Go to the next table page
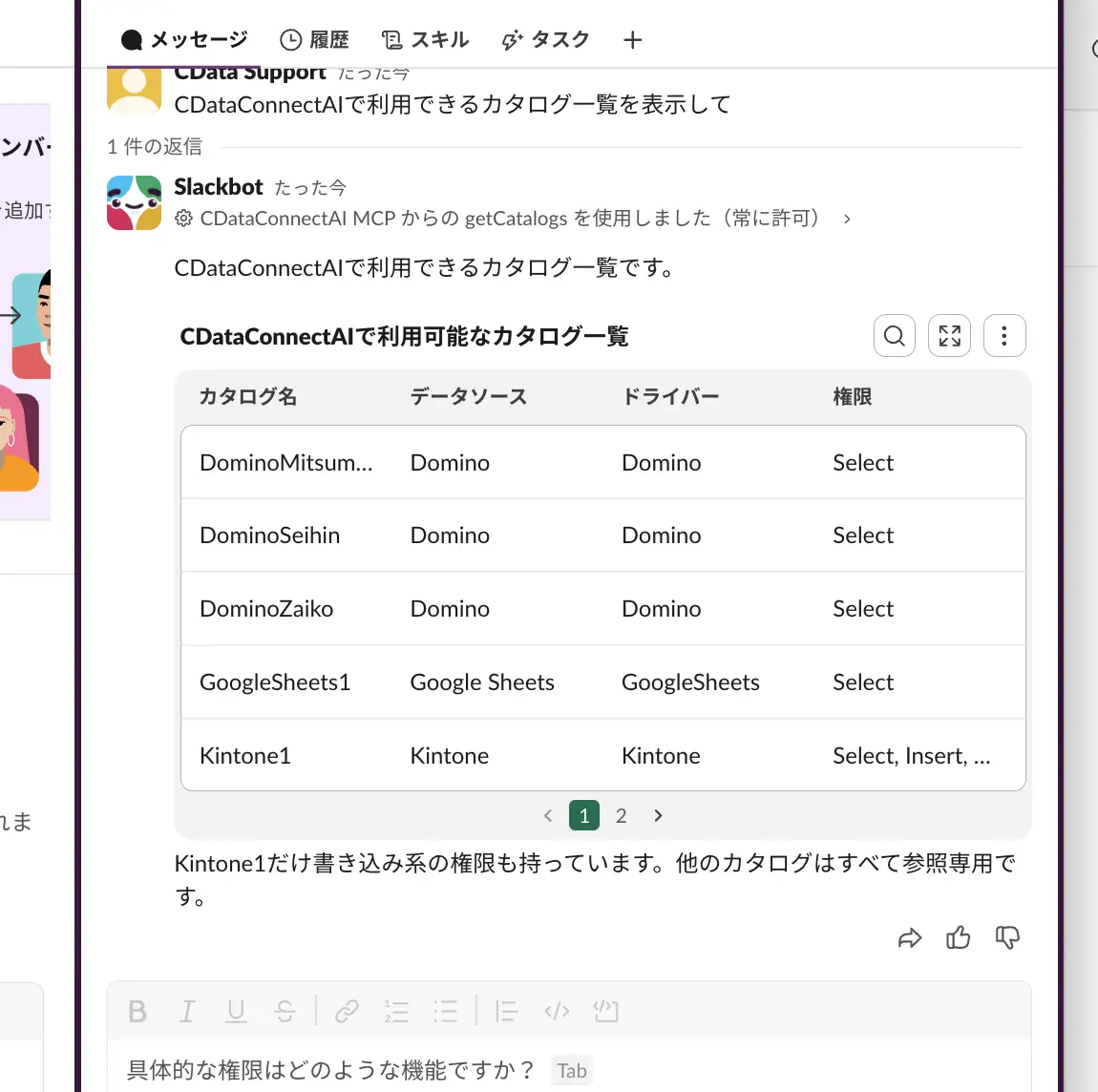Viewport: 1098px width, 1092px height. click(658, 815)
